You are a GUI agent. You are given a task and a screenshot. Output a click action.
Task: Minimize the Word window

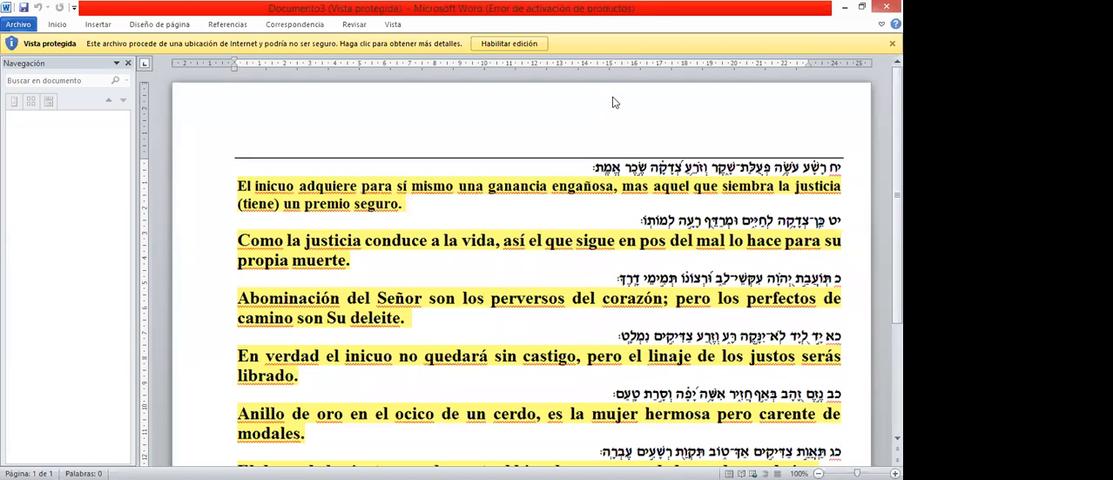point(845,6)
